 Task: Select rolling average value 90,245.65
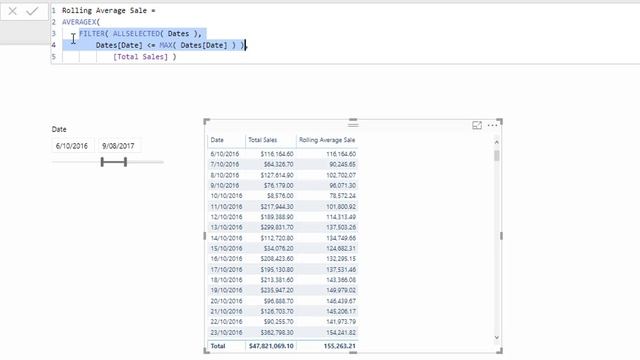(342, 164)
